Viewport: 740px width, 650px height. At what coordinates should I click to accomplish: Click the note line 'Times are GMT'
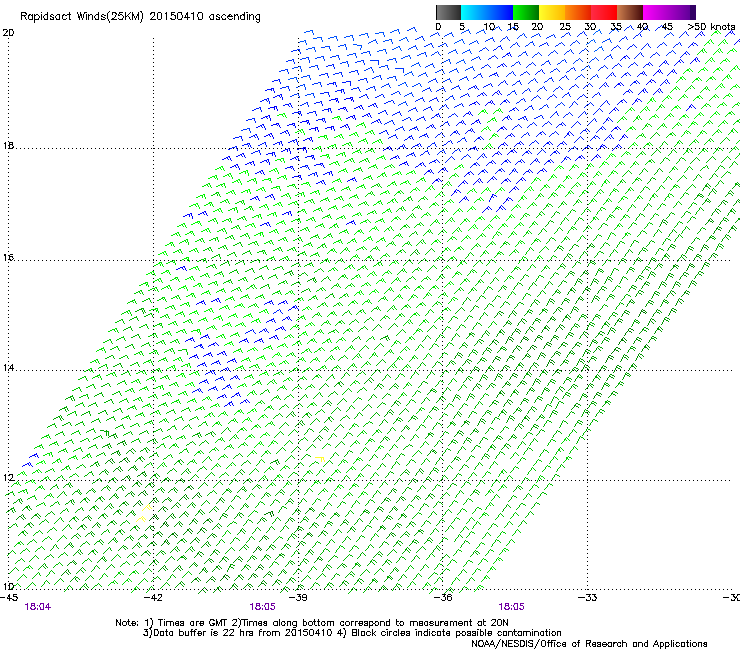(x=192, y=623)
